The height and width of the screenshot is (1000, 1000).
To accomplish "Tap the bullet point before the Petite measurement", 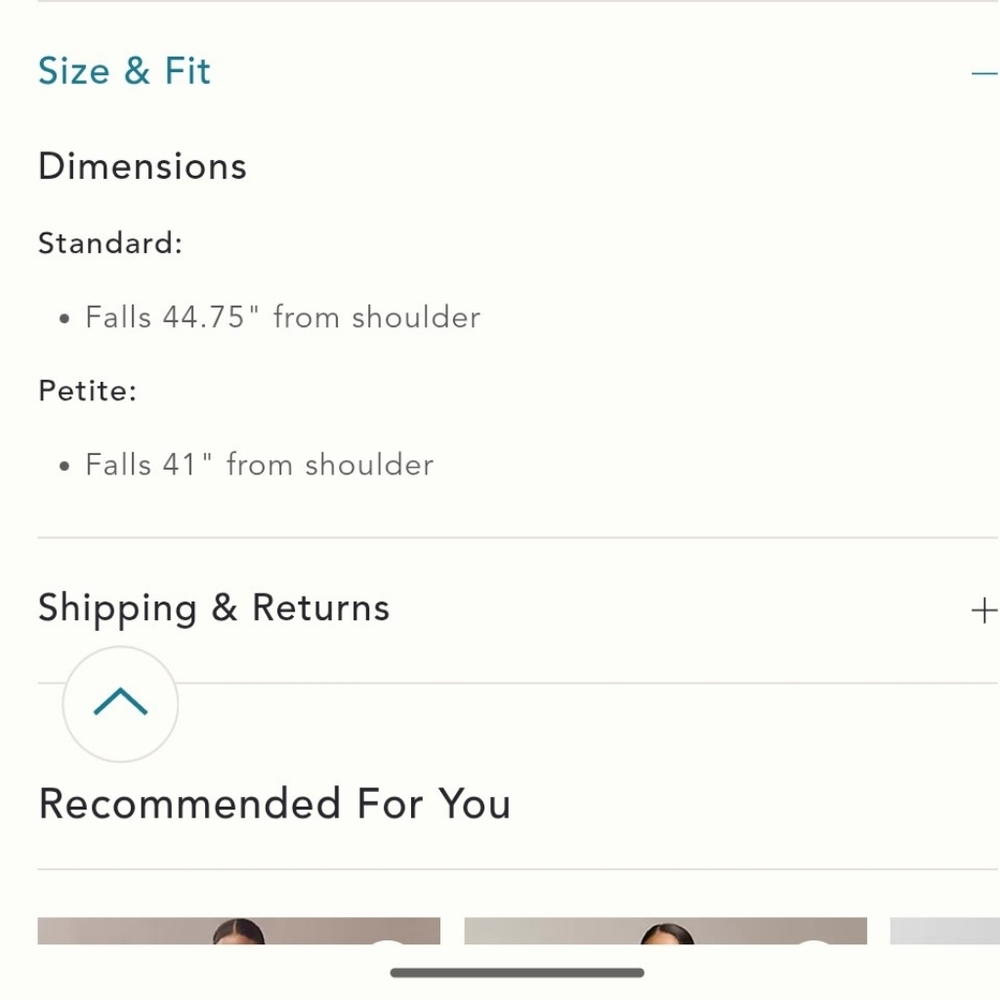I will (65, 466).
